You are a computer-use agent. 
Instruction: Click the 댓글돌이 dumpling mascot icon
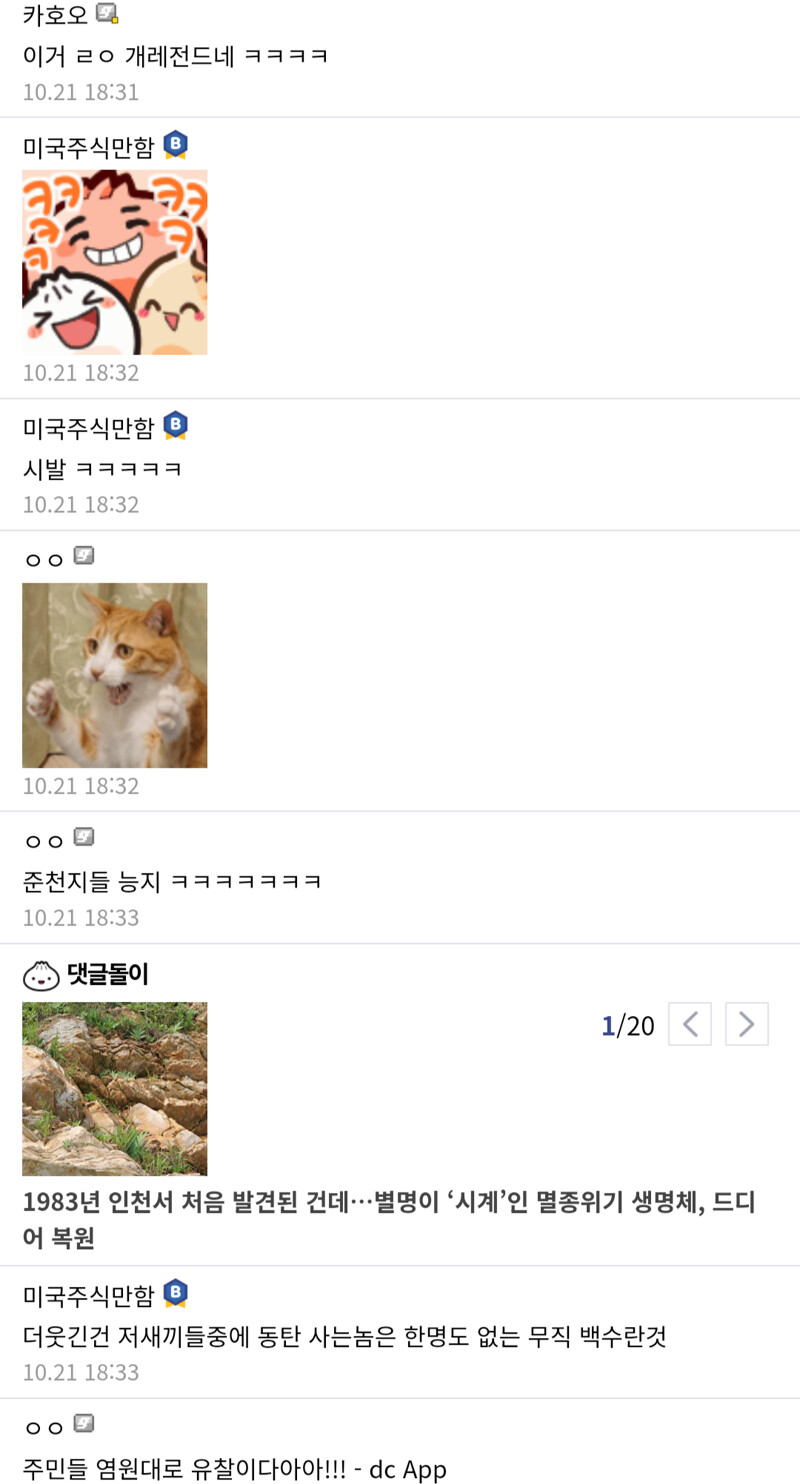tap(41, 974)
